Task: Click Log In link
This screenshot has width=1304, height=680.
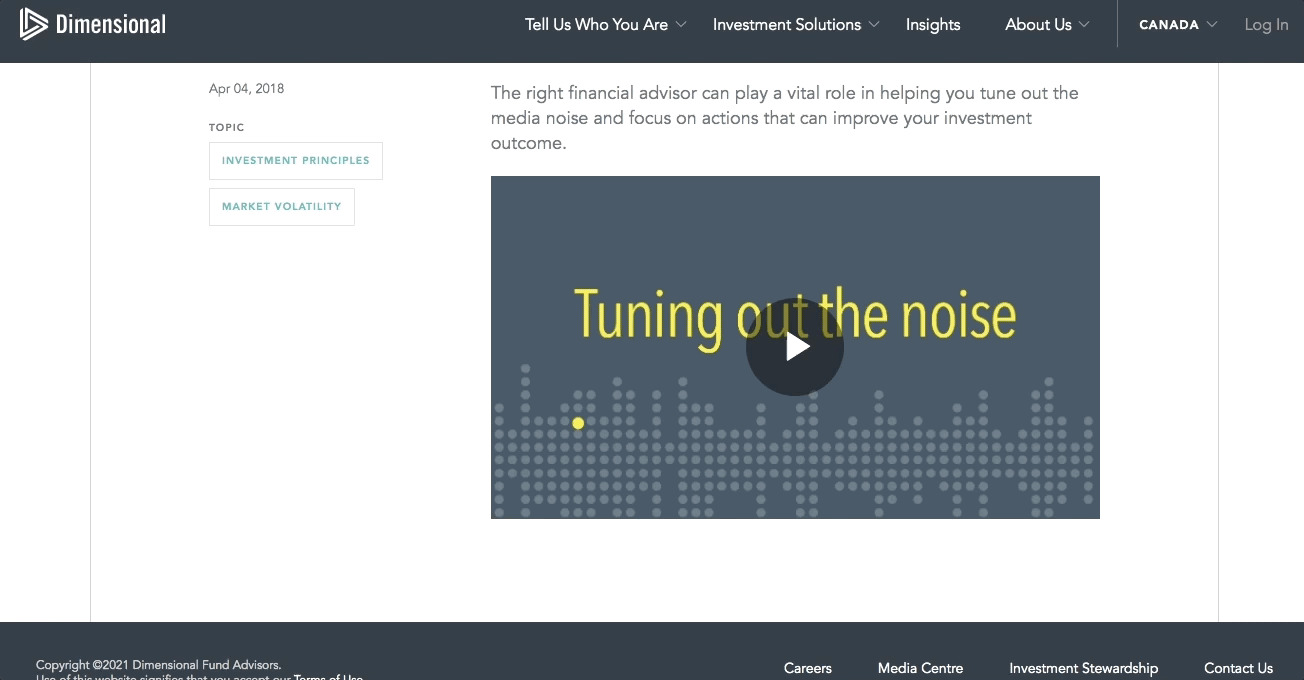Action: [1266, 24]
